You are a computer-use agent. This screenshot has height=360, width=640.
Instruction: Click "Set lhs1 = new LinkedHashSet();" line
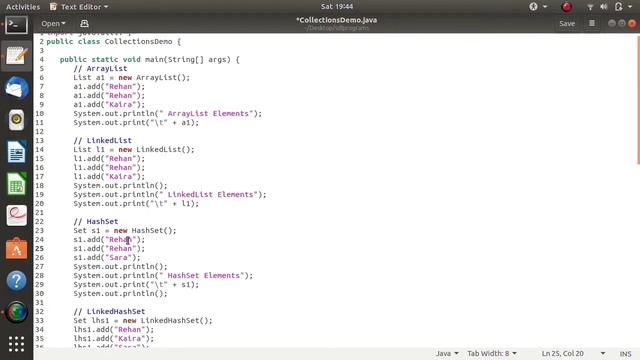click(143, 320)
